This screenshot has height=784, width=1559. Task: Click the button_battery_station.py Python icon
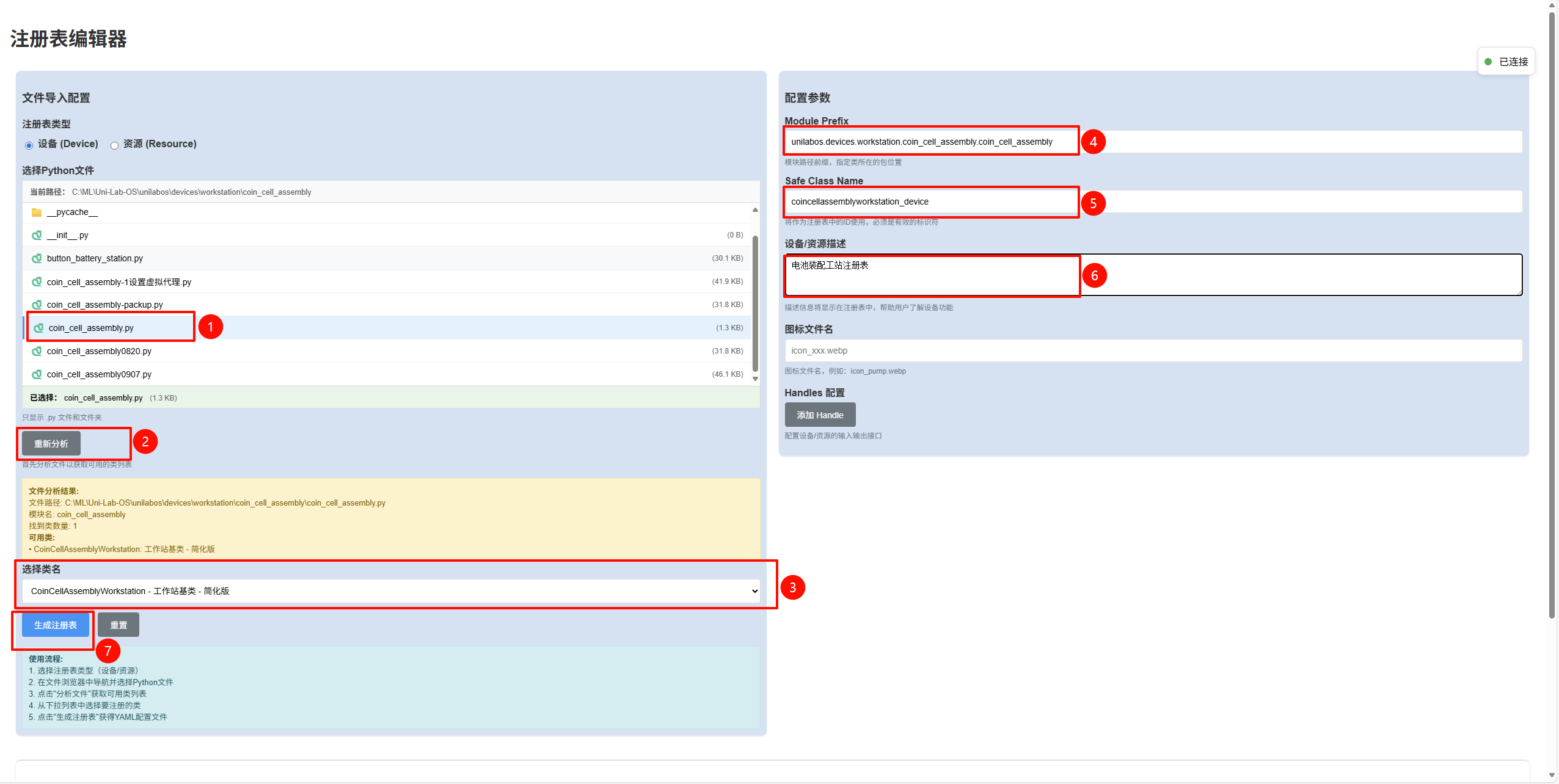(37, 258)
